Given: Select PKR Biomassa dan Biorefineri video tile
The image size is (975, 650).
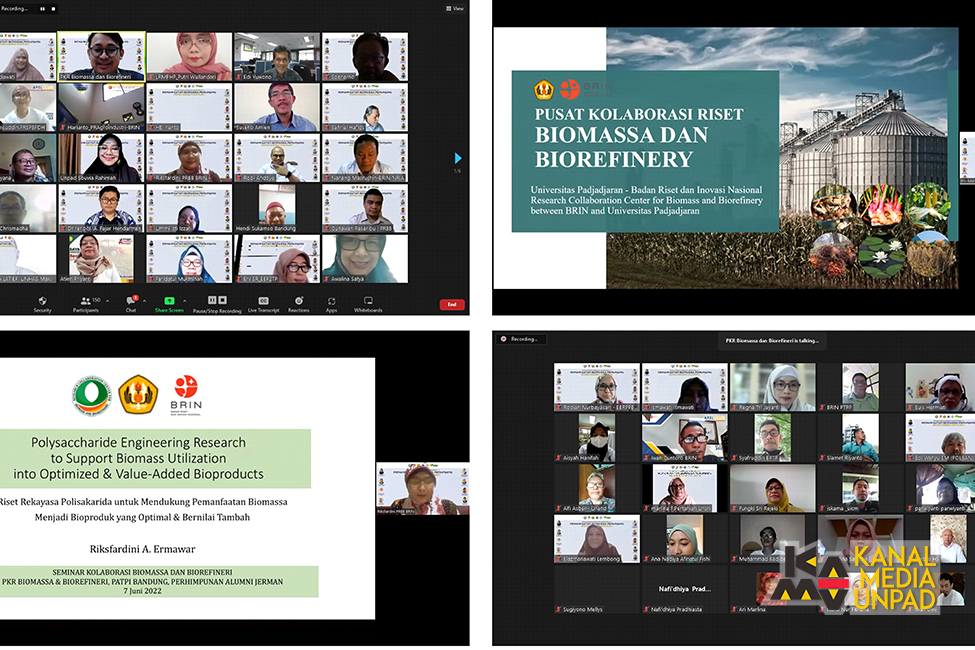Looking at the screenshot, I should [101, 56].
